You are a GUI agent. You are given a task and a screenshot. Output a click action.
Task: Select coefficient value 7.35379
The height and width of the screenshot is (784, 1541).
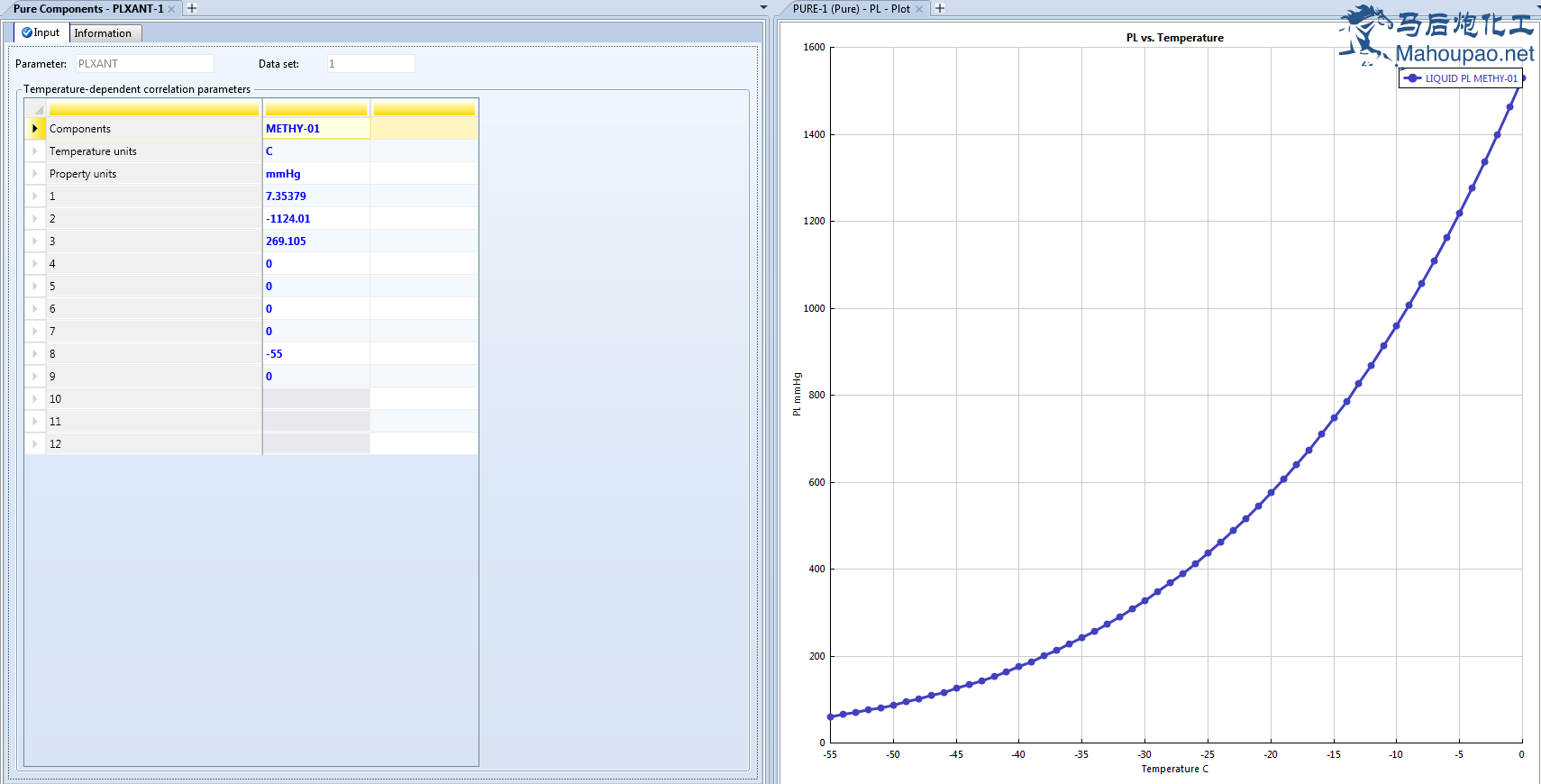tap(316, 196)
